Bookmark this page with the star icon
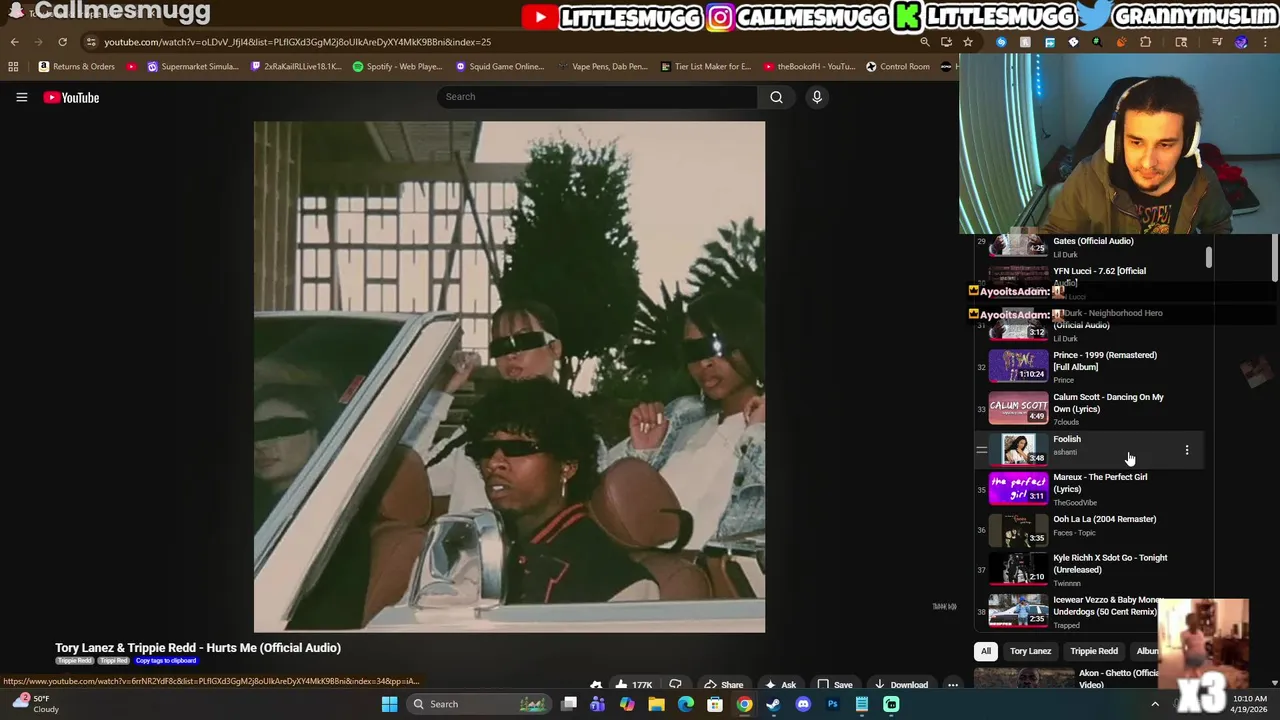 967,42
